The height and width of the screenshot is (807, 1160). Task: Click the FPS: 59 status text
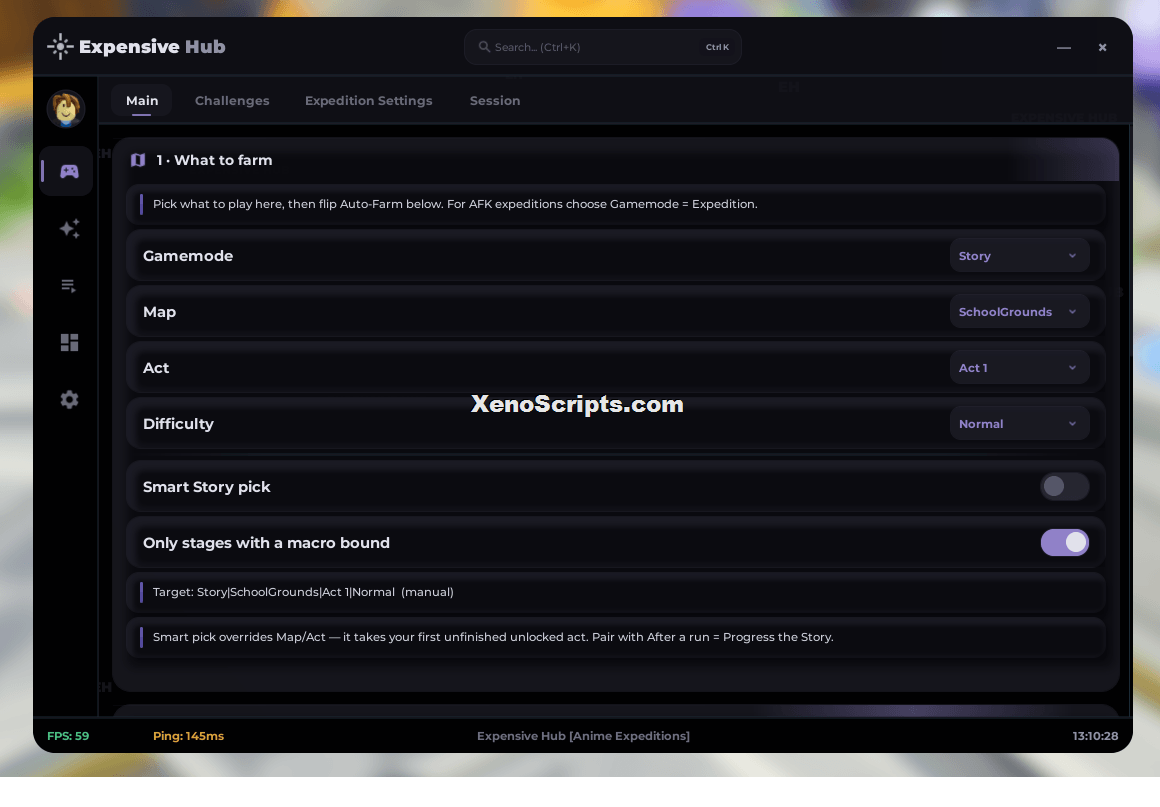68,736
